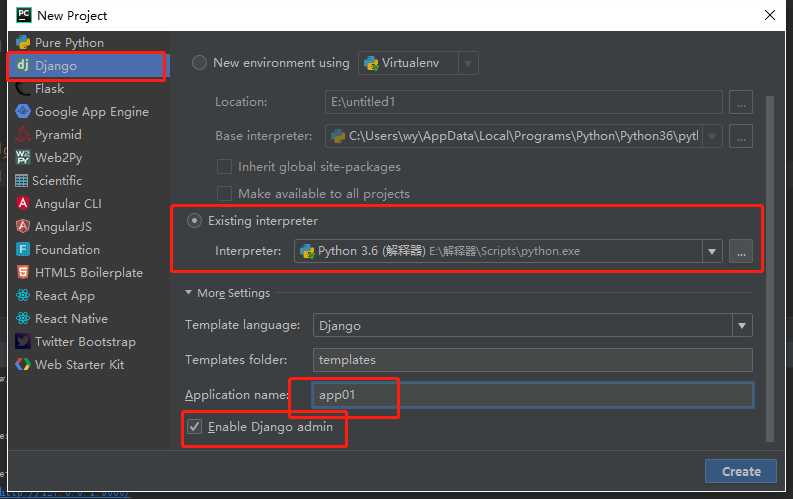Viewport: 793px width, 499px height.
Task: Click the Django dj icon
Action: pyautogui.click(x=23, y=65)
